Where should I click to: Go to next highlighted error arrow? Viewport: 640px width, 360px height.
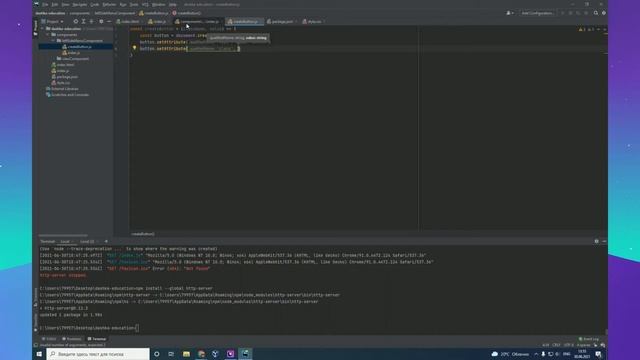point(604,29)
